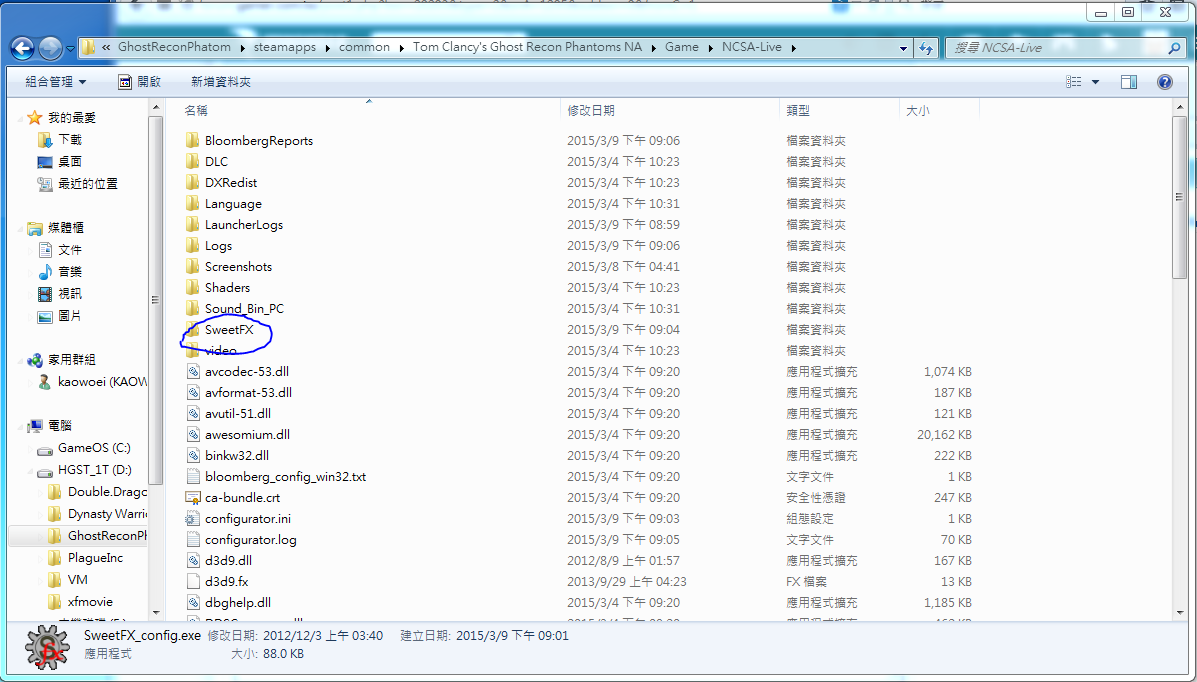The width and height of the screenshot is (1197, 682).
Task: Click Game in the address breadcrumb
Action: pyautogui.click(x=682, y=47)
